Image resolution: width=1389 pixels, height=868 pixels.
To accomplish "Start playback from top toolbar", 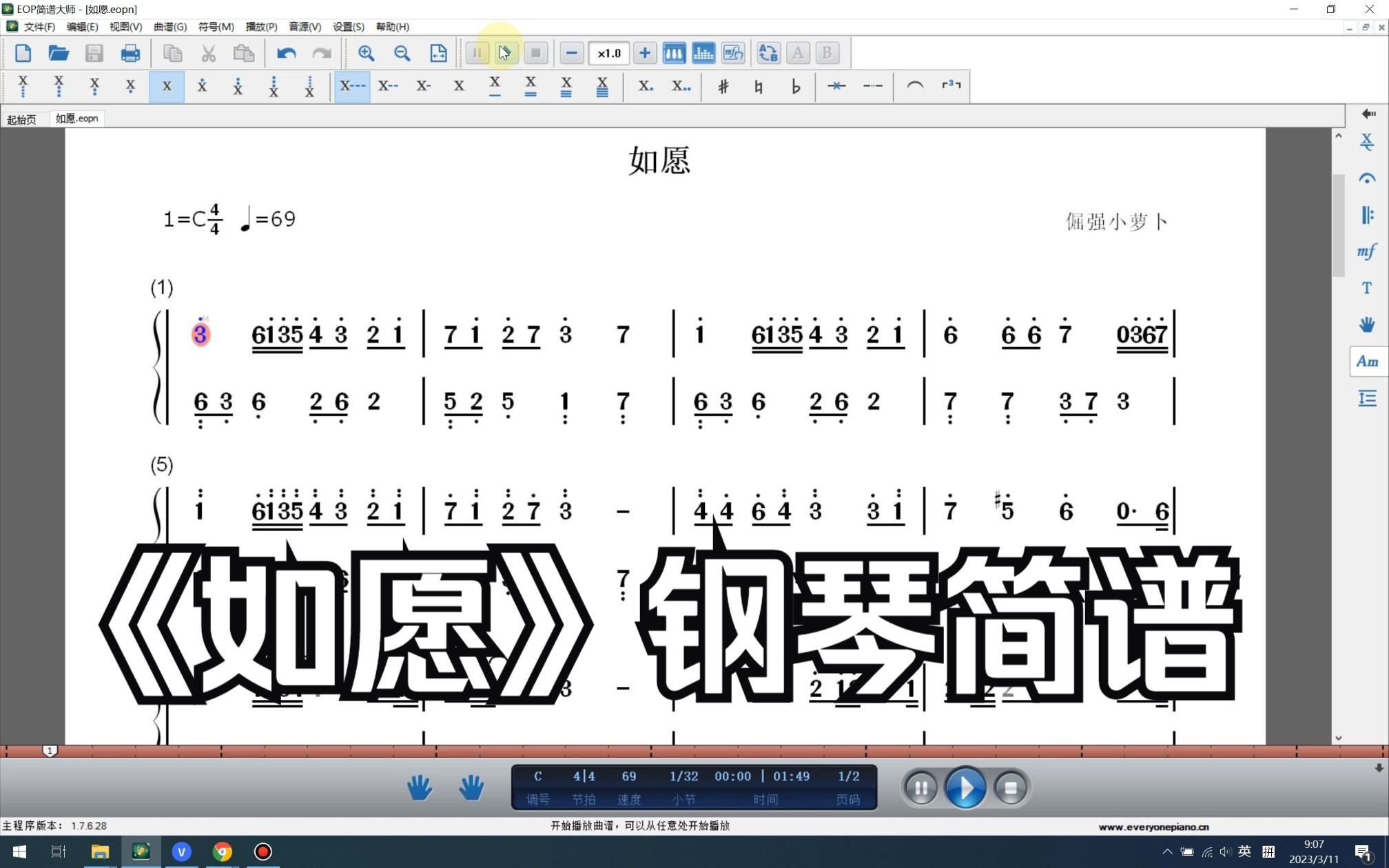I will (506, 53).
